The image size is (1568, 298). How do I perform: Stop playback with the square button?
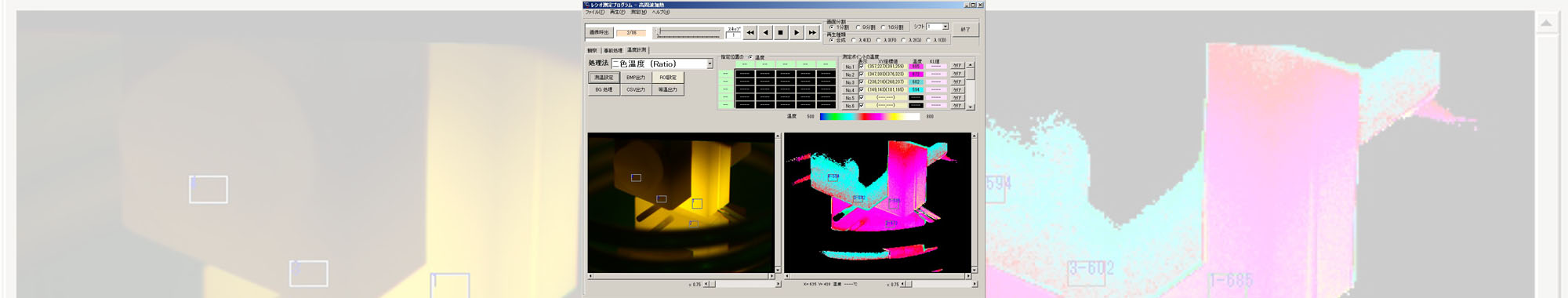pos(780,33)
